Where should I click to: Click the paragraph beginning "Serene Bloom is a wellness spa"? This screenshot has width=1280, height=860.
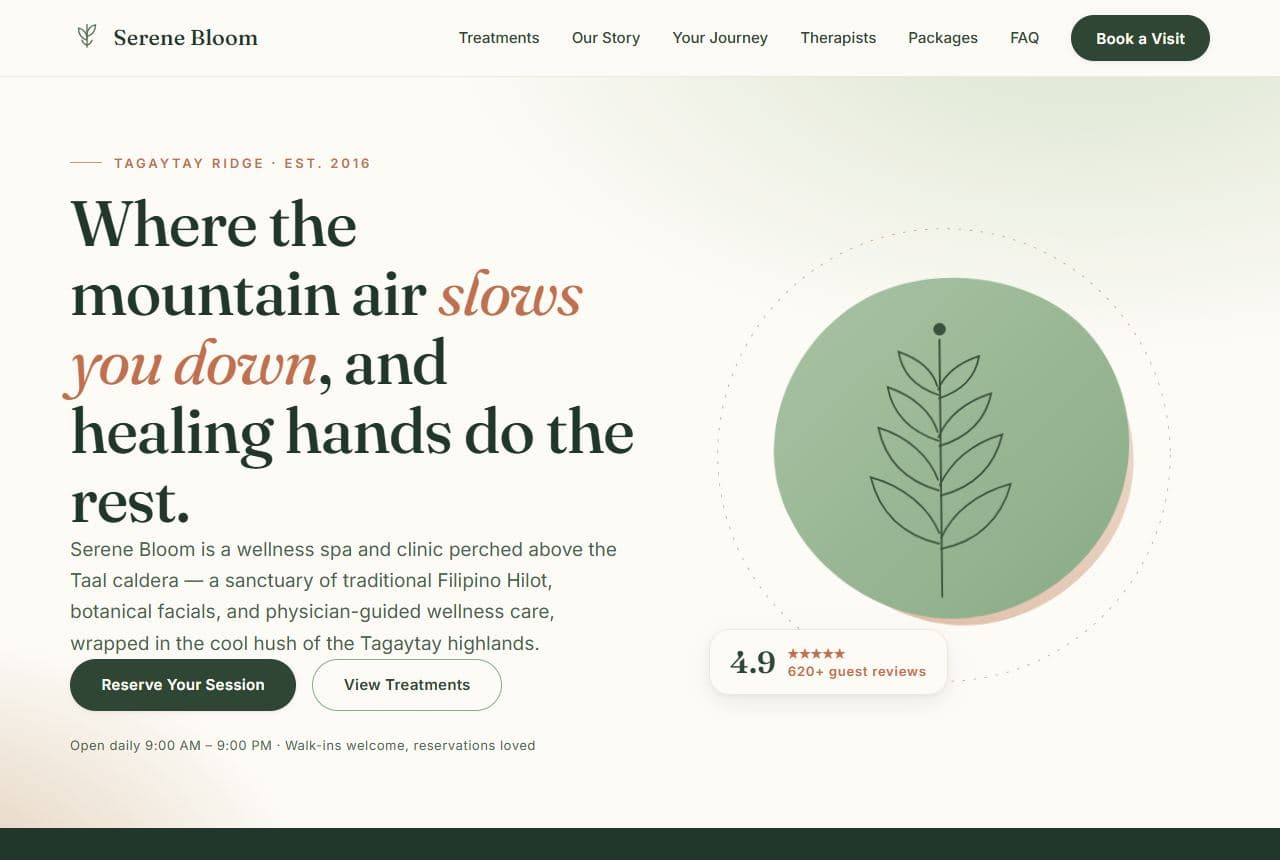click(x=343, y=596)
